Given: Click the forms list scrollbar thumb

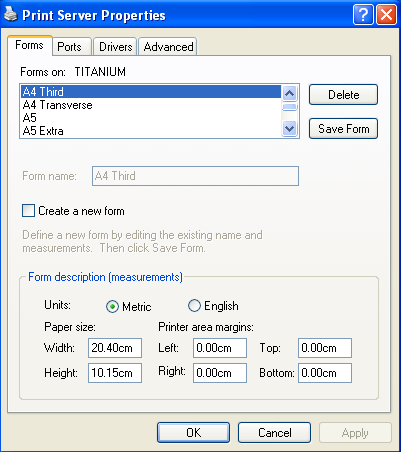Looking at the screenshot, I should [289, 107].
